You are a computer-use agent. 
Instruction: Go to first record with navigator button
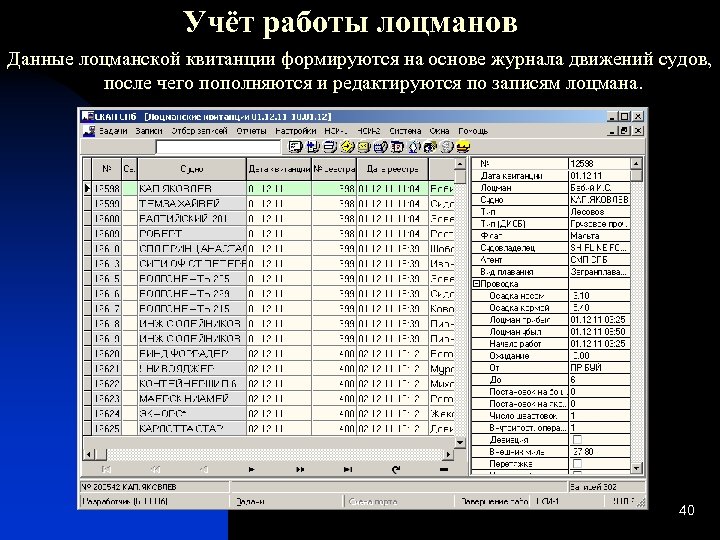(107, 469)
